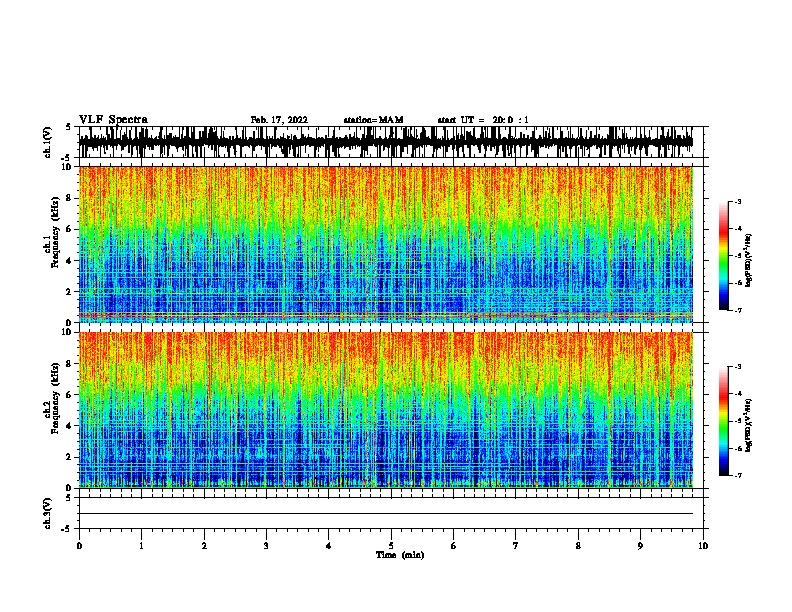
Task: Click the ch.2 'Frequency (kHz)' axis label
Action: point(55,398)
